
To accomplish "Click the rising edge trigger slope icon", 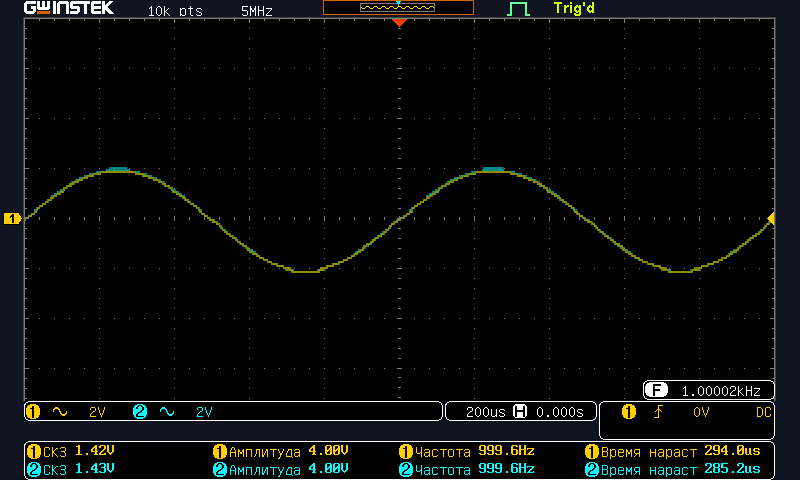I will click(x=659, y=411).
